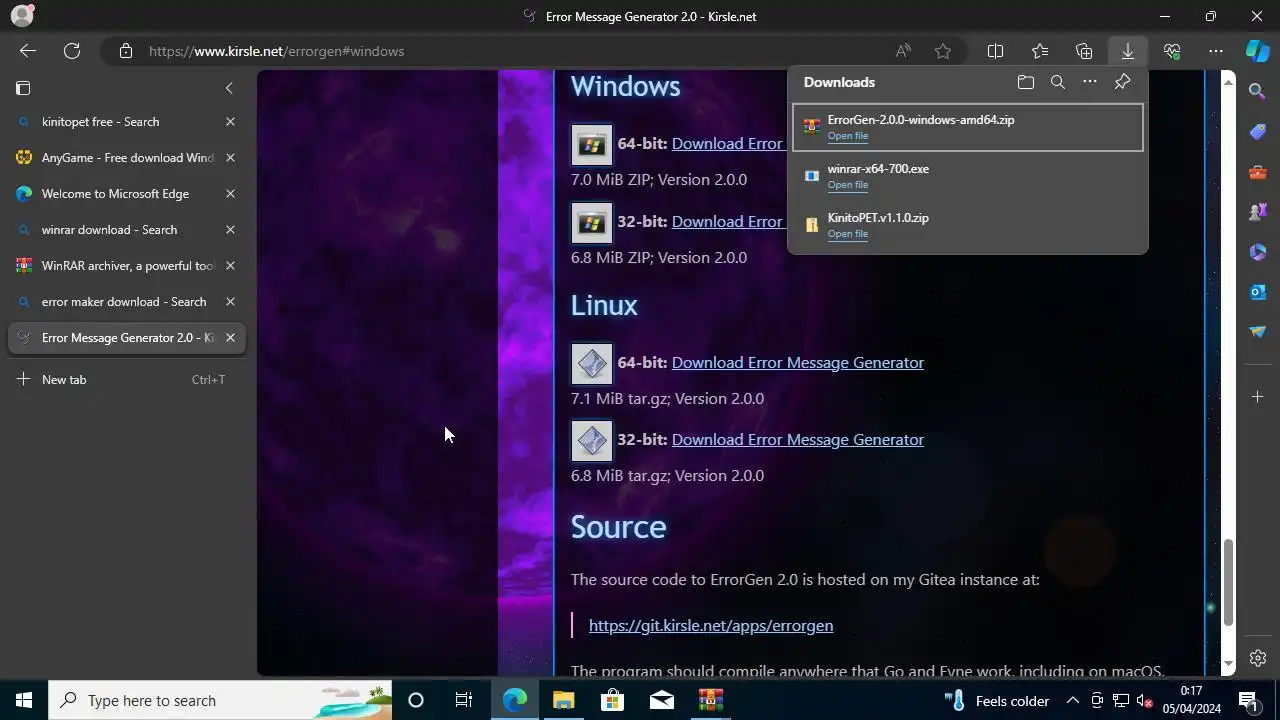
Task: Click the Linux 64-bit Download Error Message Generator link
Action: 797,362
